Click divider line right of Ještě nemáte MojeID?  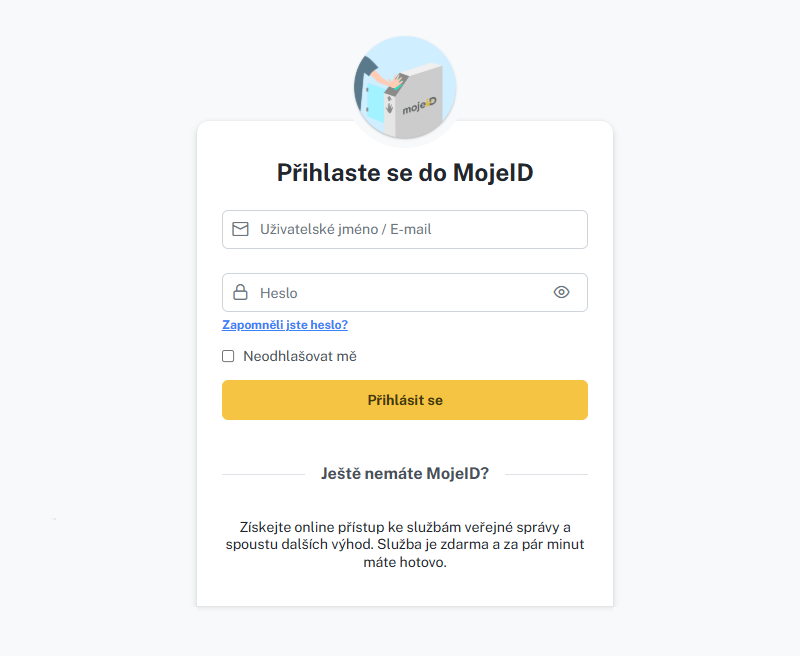coord(546,474)
